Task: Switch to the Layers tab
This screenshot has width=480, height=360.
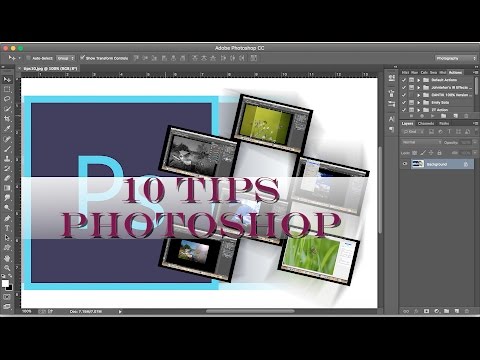Action: (407, 123)
